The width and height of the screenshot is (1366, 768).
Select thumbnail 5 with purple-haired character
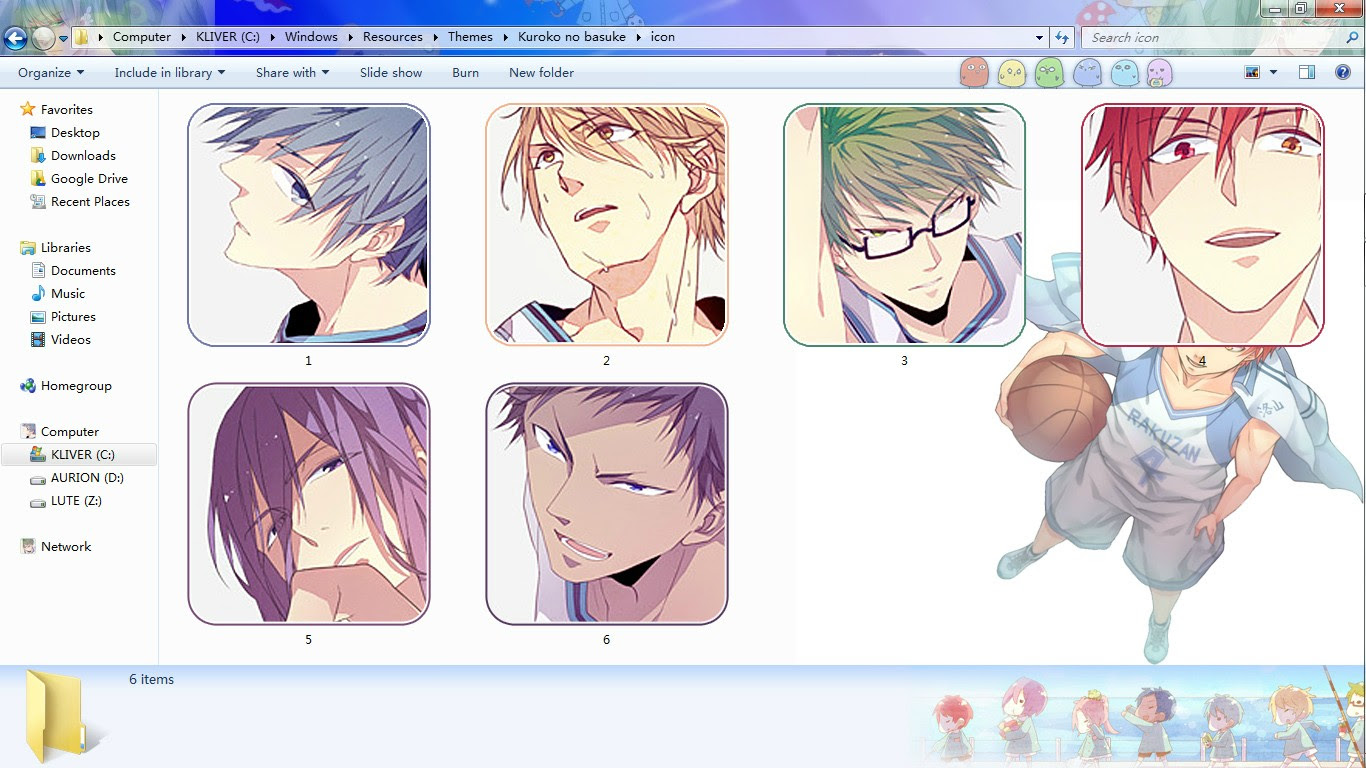(309, 504)
